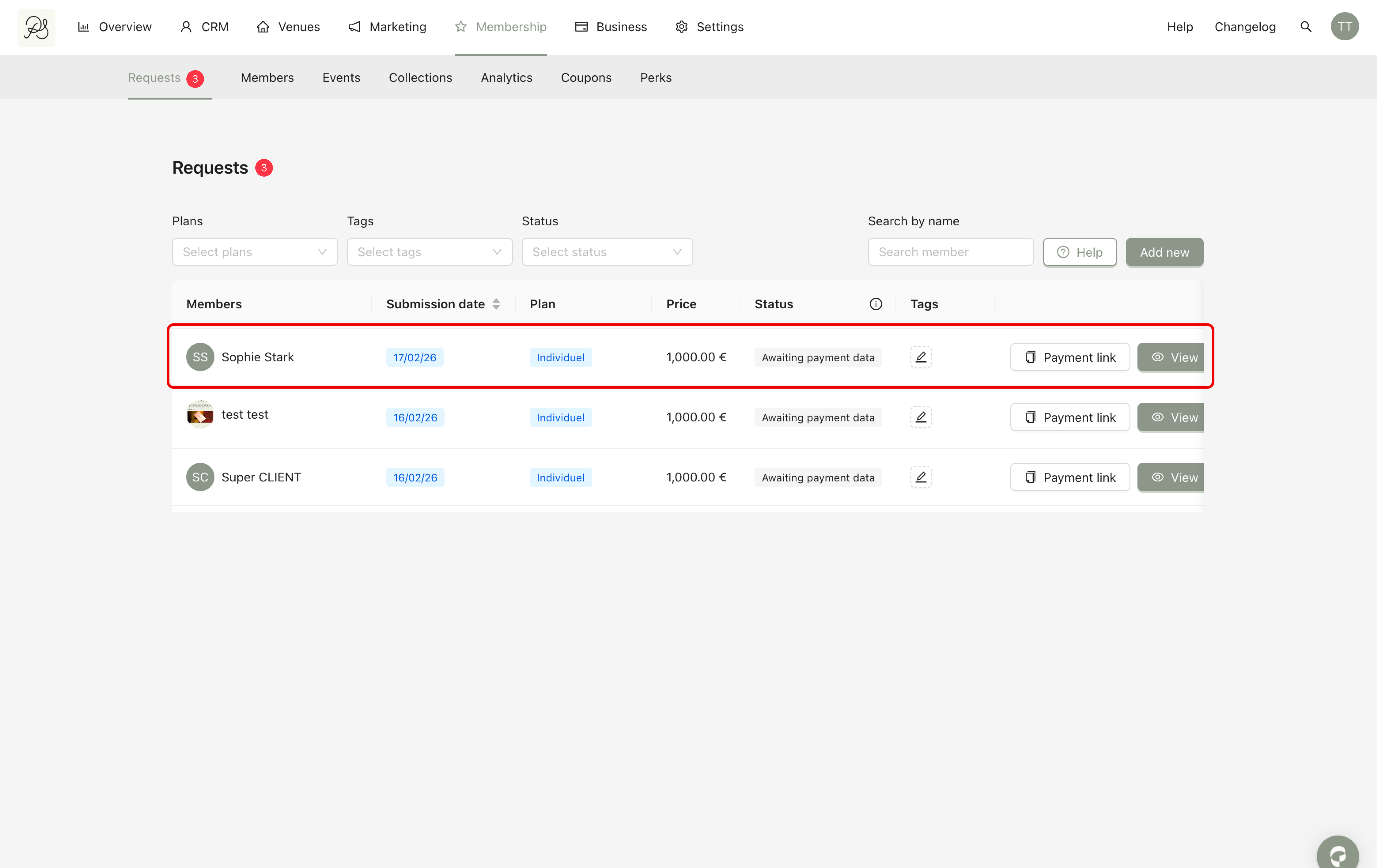Switch to the Members tab
Viewport: 1377px width, 868px height.
click(x=267, y=78)
